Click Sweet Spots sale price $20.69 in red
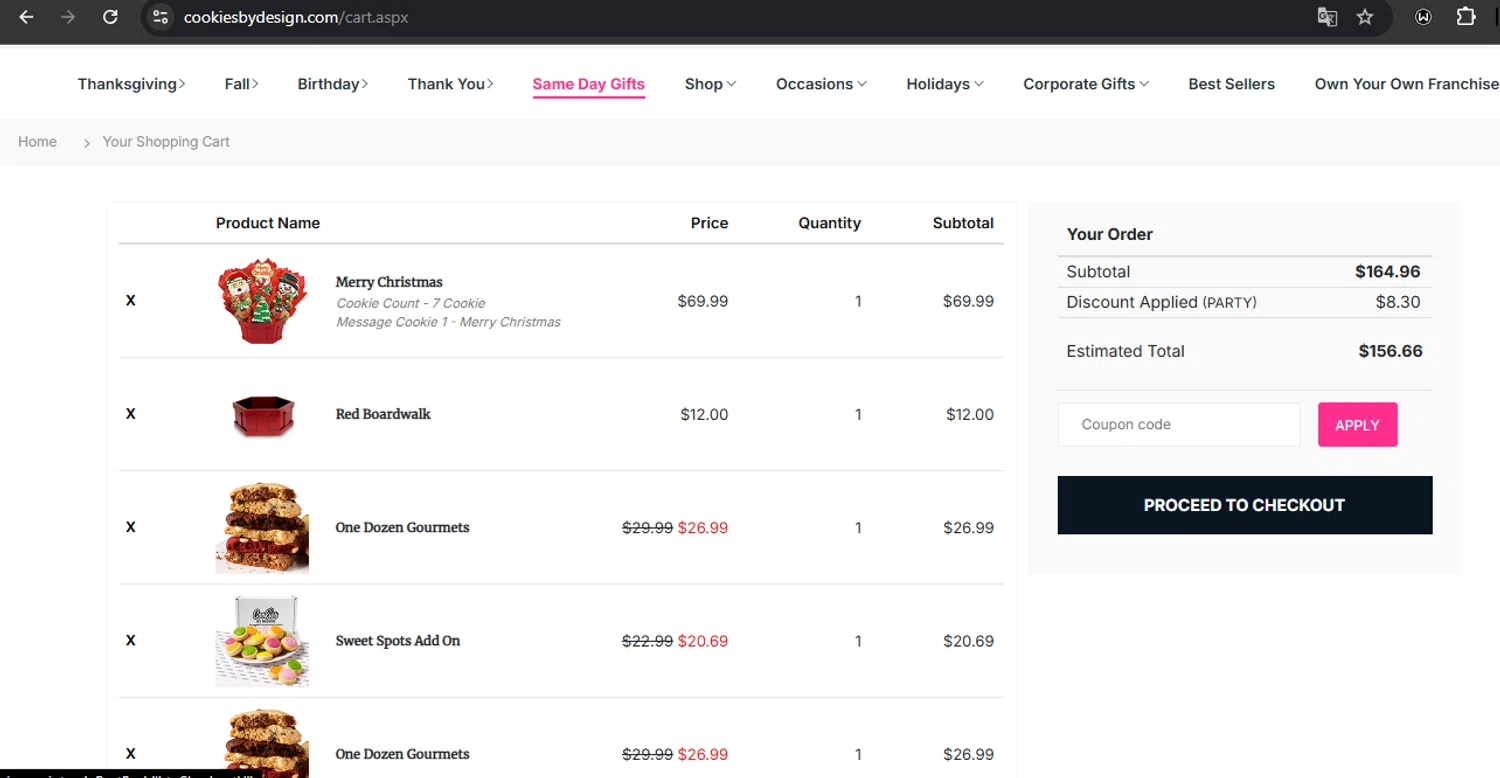The image size is (1500, 778). [x=703, y=641]
